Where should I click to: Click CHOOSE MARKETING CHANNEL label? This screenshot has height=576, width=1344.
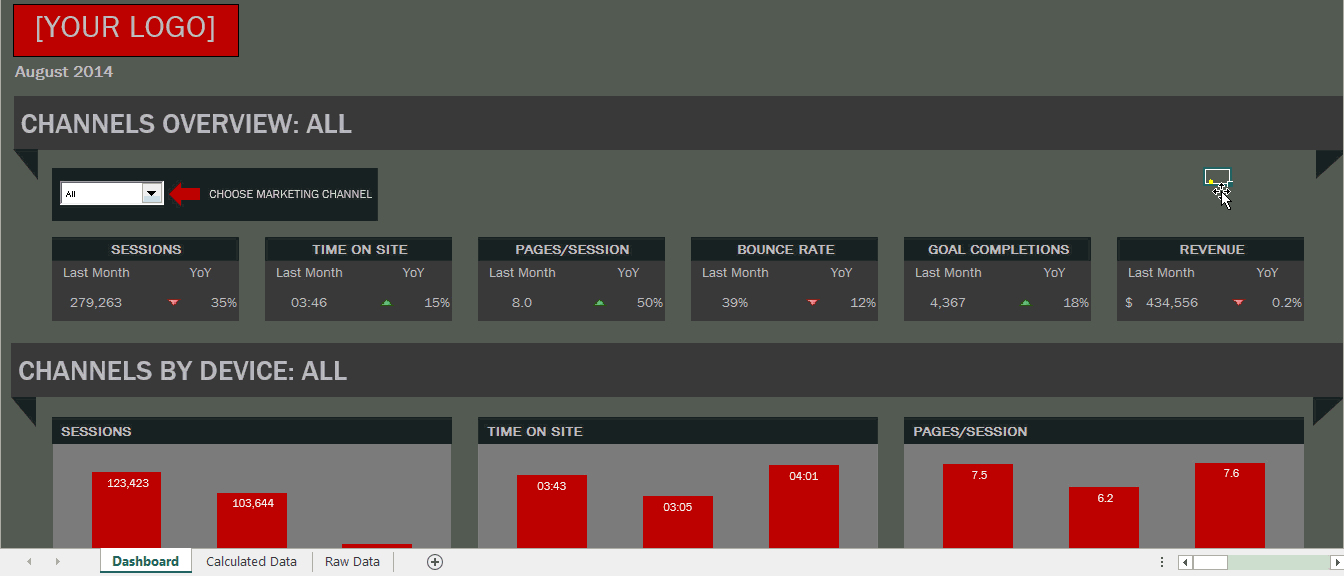pyautogui.click(x=290, y=194)
